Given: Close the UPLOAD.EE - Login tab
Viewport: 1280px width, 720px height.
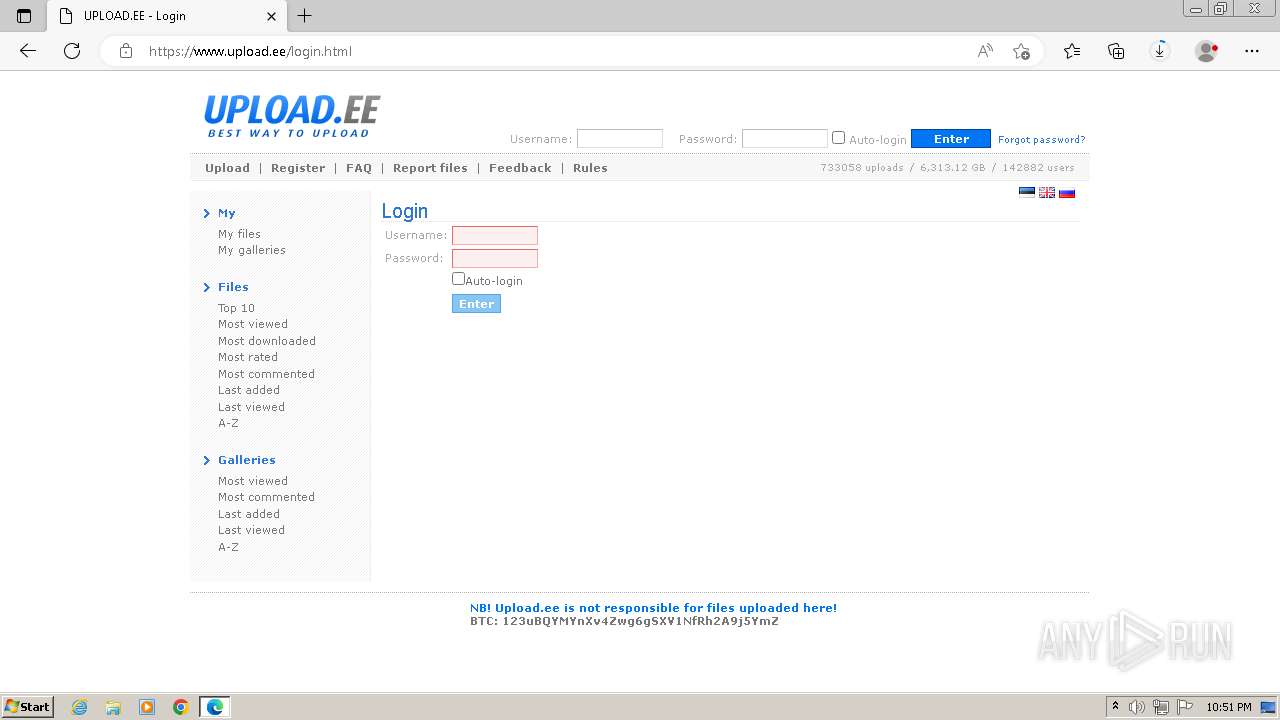Looking at the screenshot, I should pos(272,16).
